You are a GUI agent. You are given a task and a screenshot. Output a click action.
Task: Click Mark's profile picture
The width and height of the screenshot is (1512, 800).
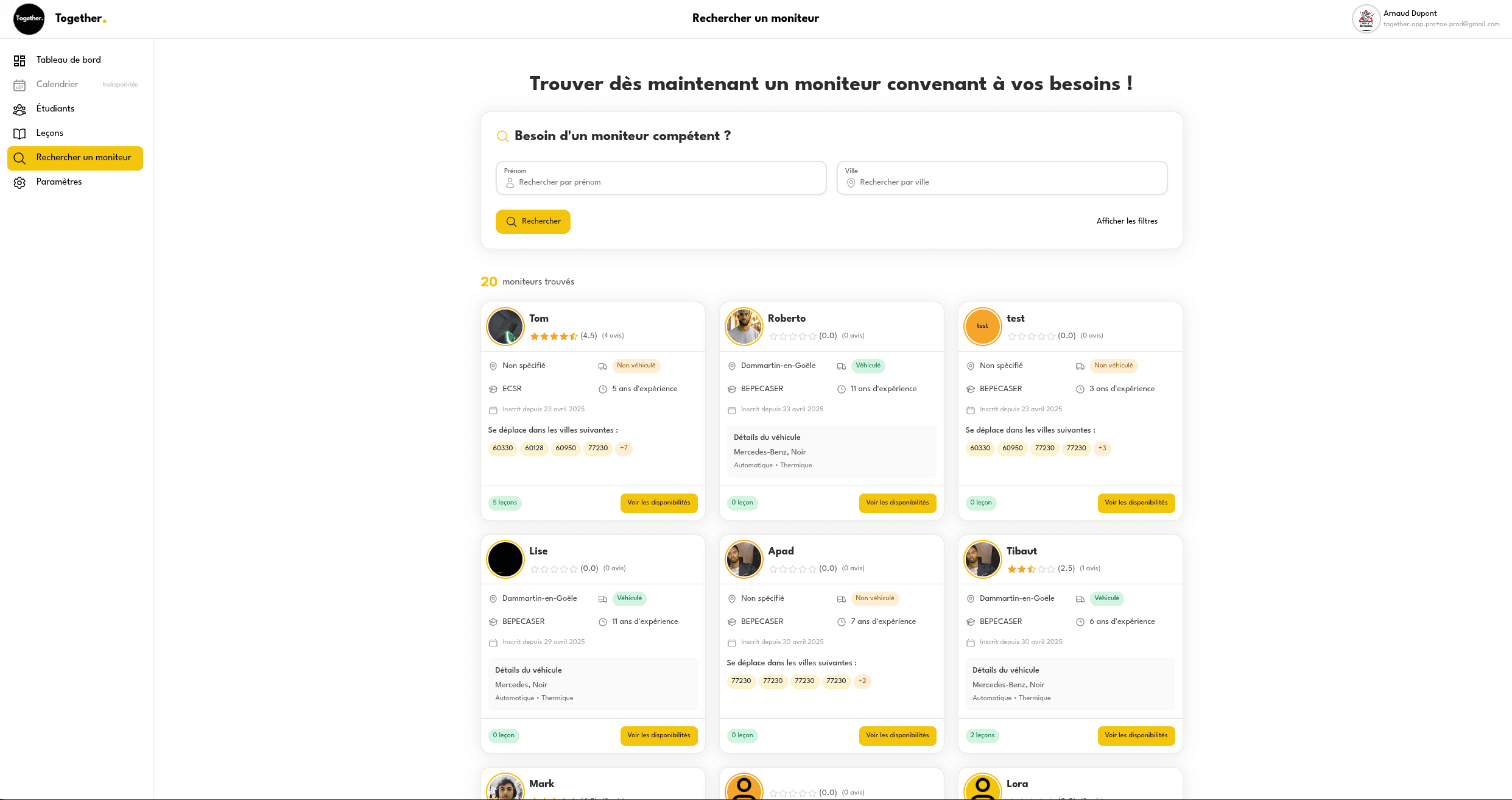pos(505,787)
